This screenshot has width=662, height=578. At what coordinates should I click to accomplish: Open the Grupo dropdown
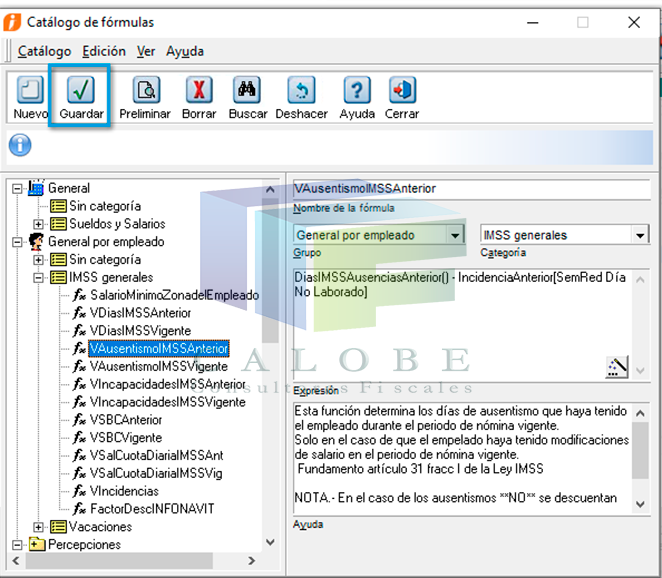point(455,235)
